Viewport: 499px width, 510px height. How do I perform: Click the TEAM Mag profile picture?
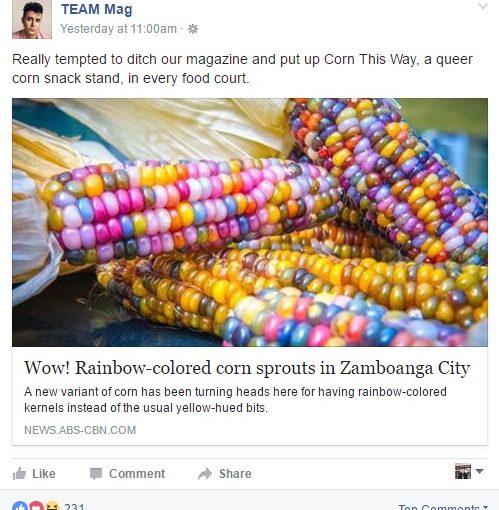(x=32, y=19)
